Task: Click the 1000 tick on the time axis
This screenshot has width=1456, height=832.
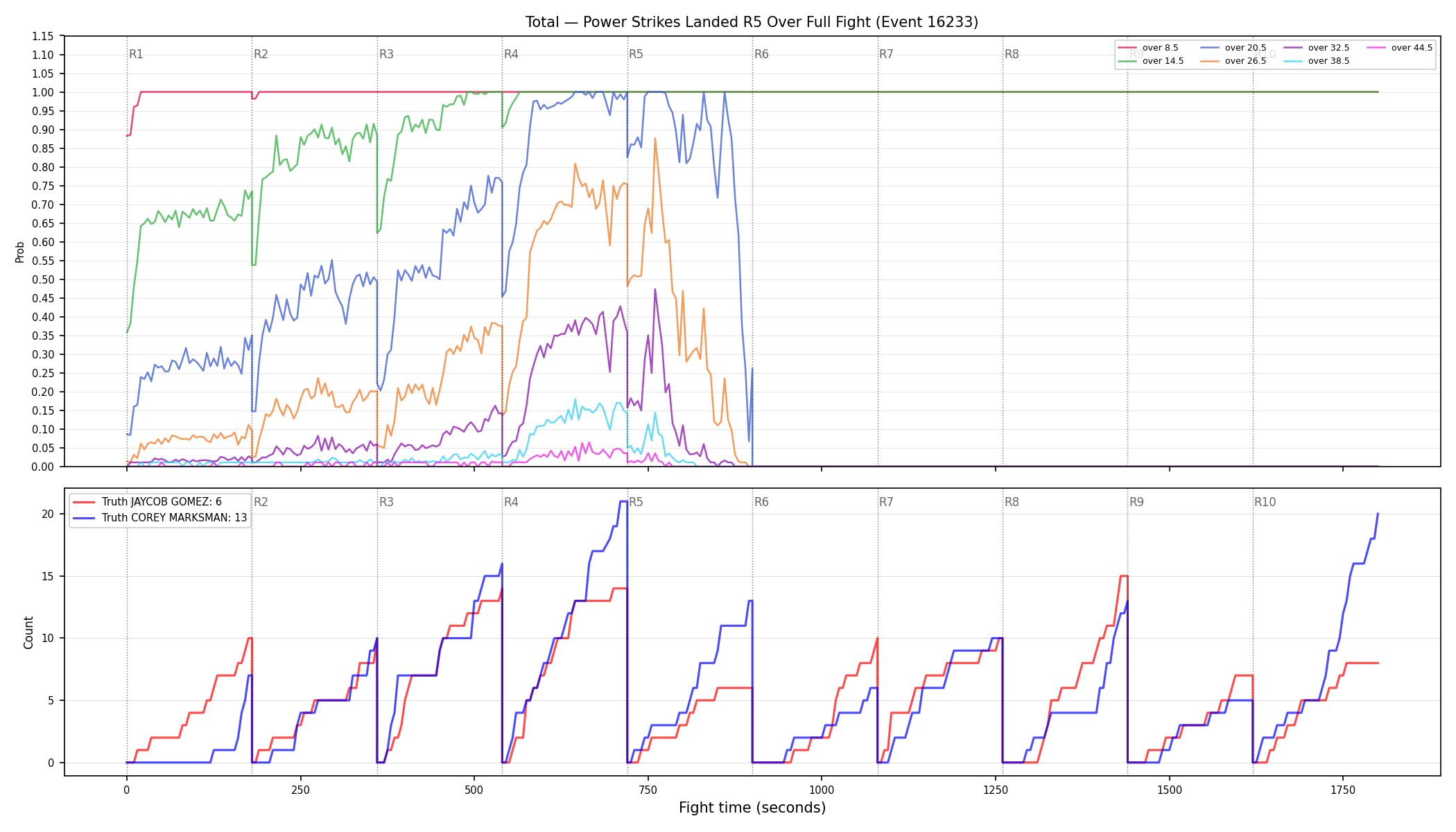Action: click(x=822, y=790)
